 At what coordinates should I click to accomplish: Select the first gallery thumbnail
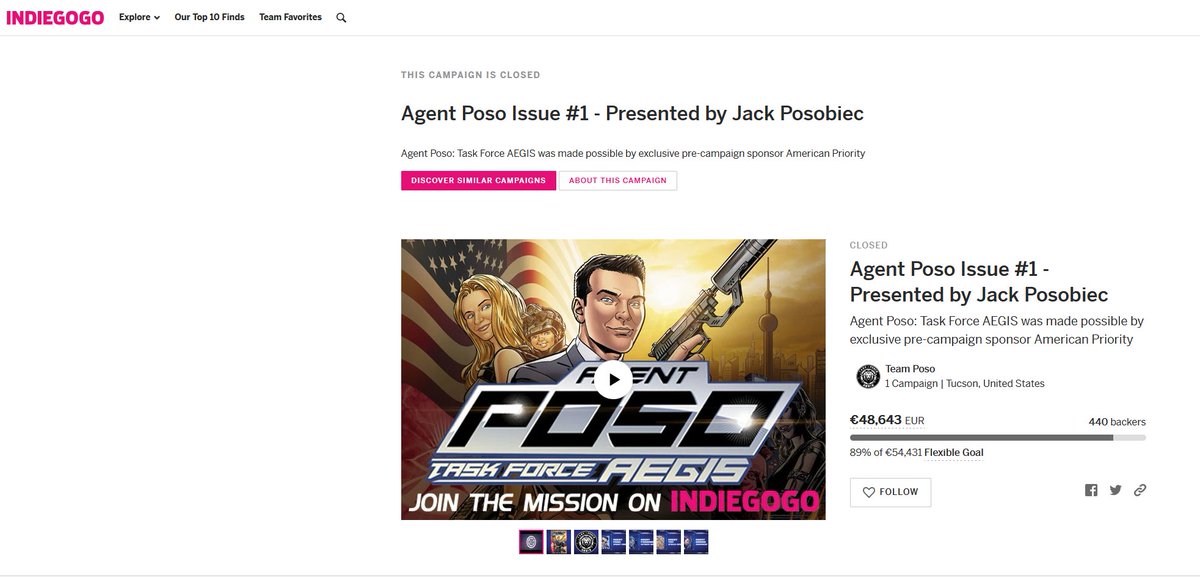point(531,542)
